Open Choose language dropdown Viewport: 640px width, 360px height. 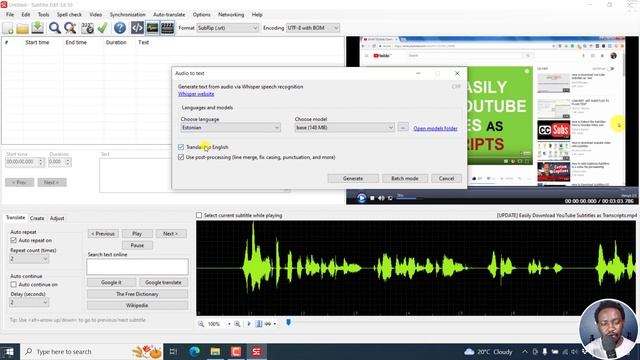(231, 128)
